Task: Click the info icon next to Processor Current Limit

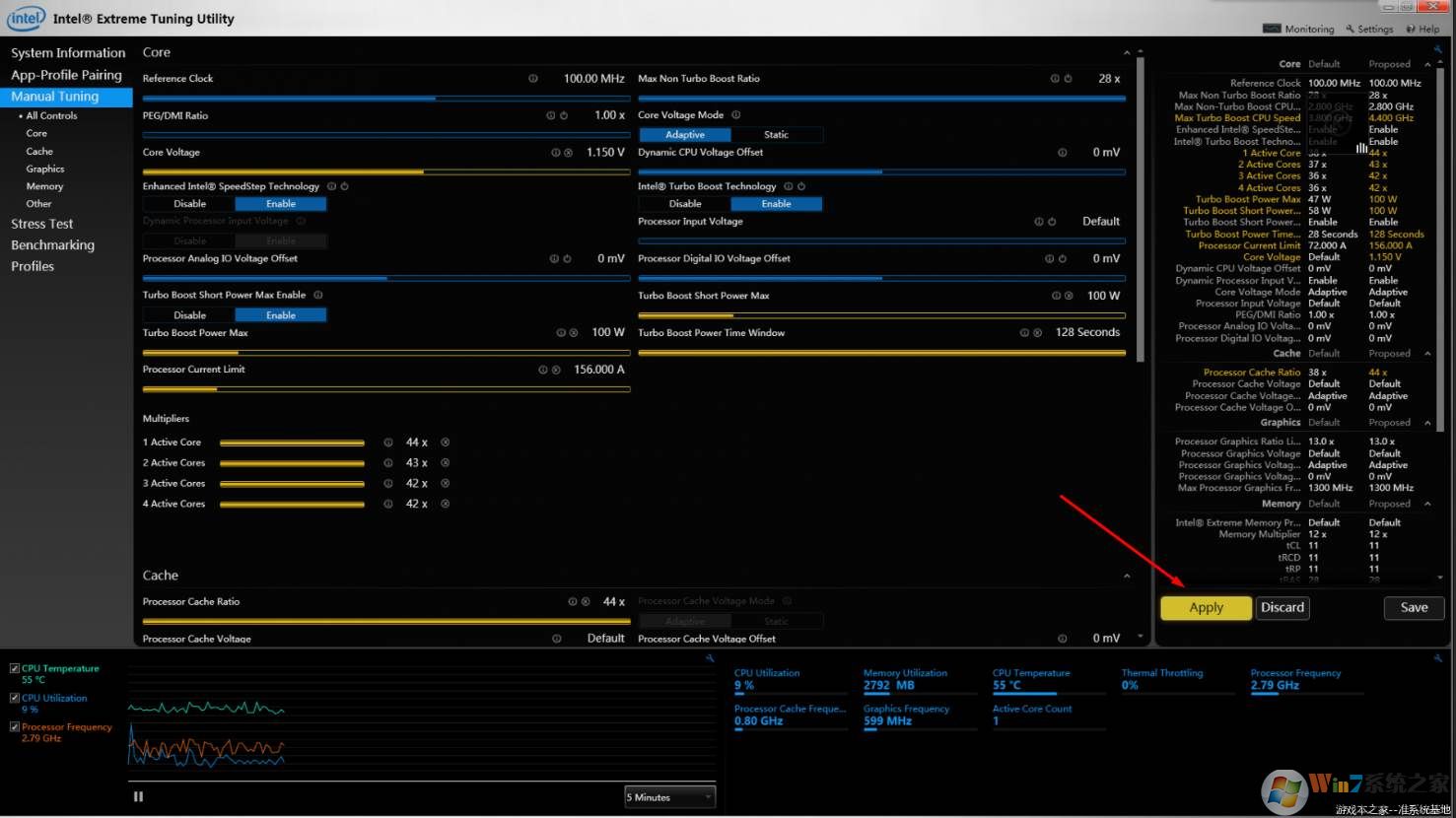Action: pyautogui.click(x=542, y=370)
